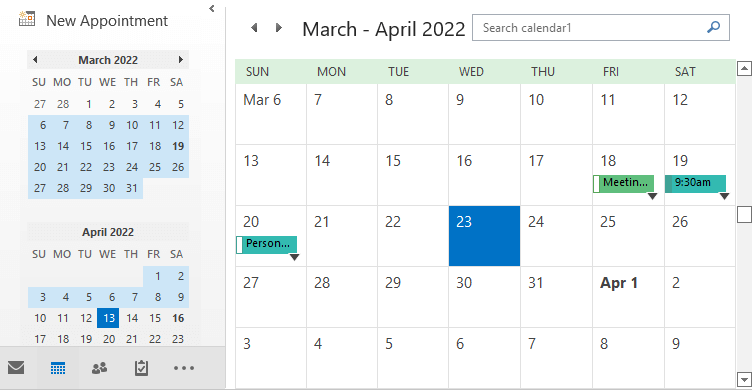Open the Meeting event on March 18
This screenshot has height=390, width=752.
(623, 183)
